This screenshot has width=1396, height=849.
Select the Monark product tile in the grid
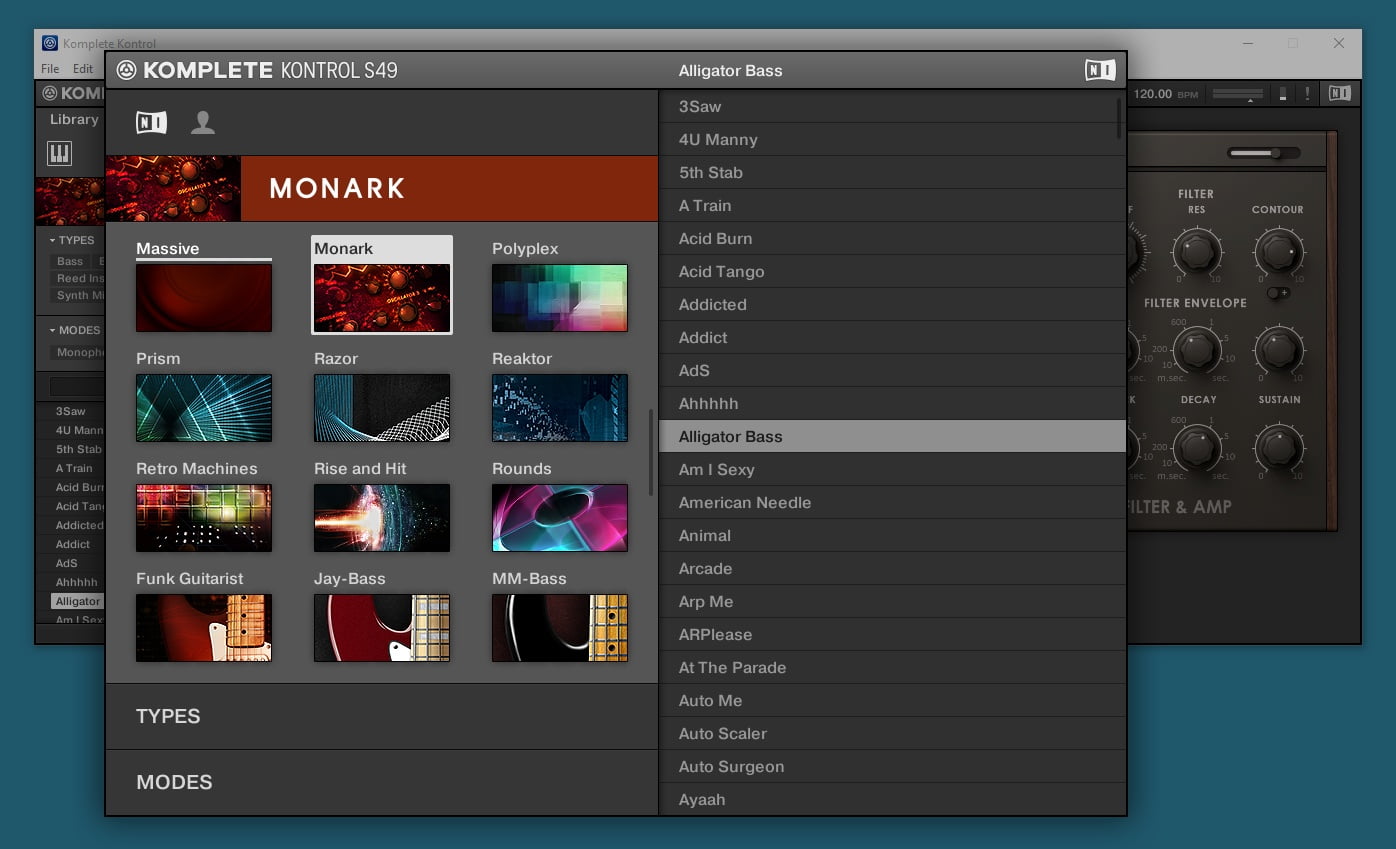tap(382, 285)
